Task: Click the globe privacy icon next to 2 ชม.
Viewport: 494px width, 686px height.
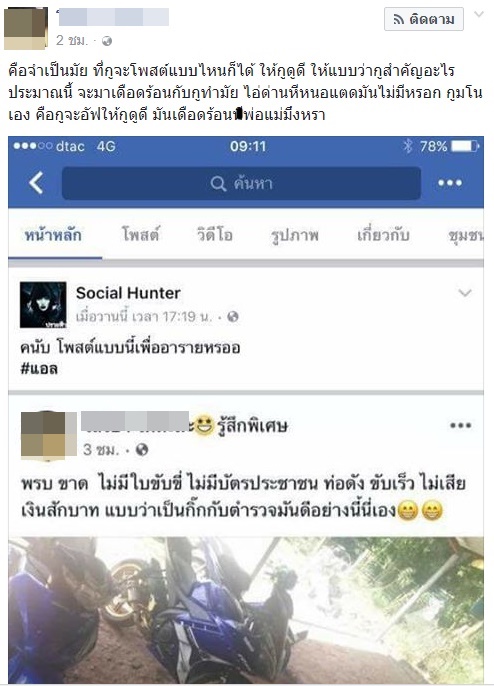Action: click(107, 41)
